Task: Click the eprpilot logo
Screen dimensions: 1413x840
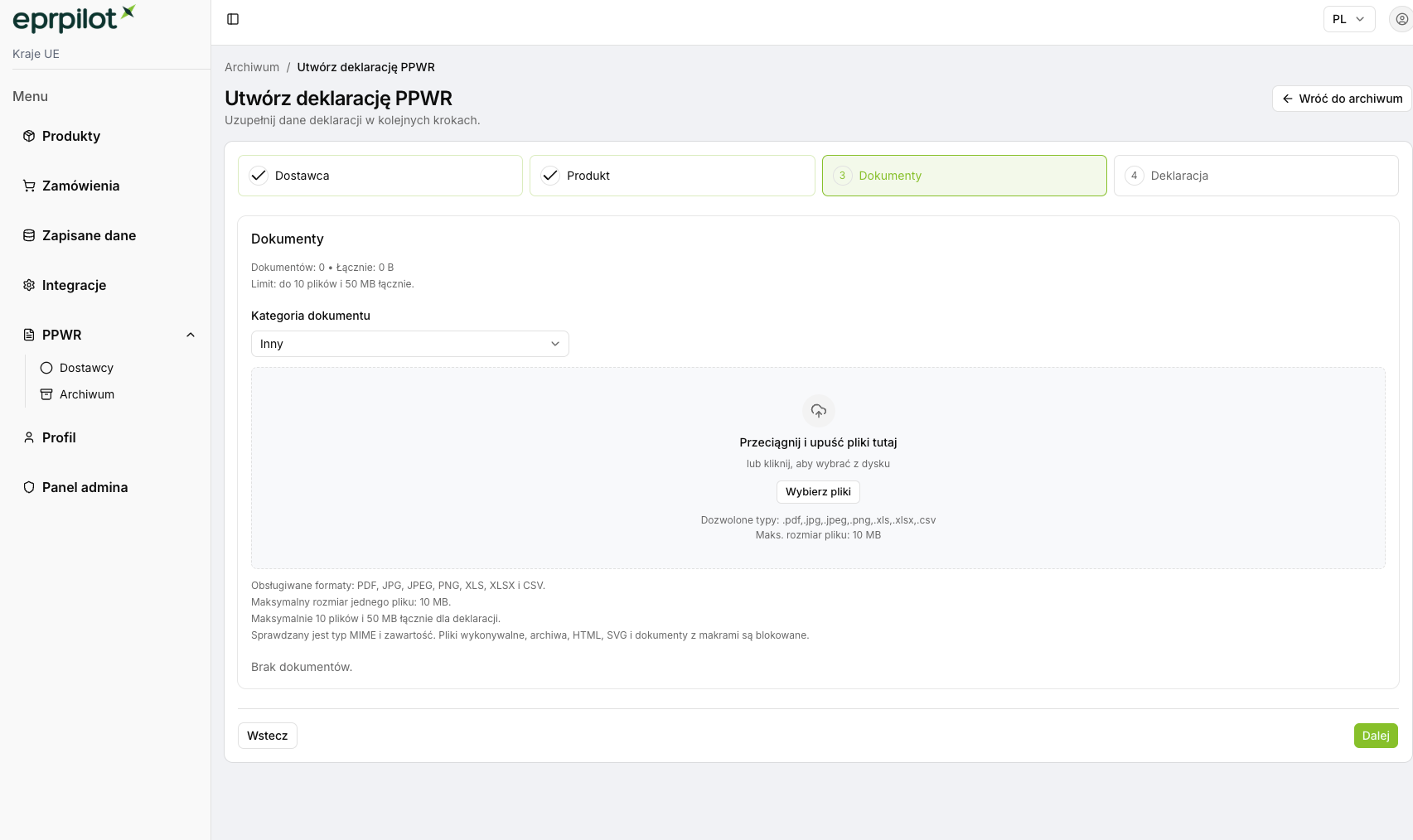Action: 74,18
